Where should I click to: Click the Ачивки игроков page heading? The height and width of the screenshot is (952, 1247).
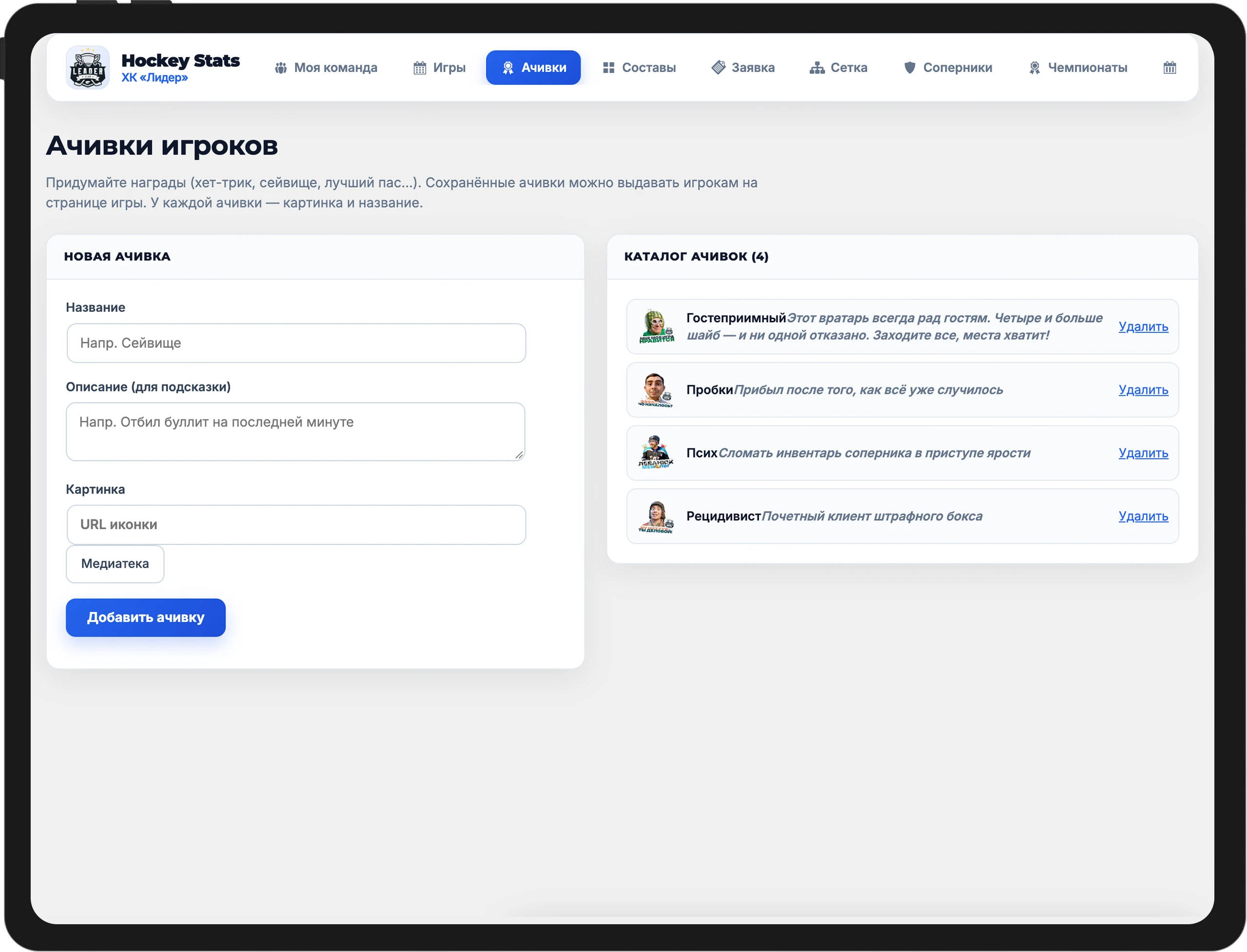coord(162,146)
